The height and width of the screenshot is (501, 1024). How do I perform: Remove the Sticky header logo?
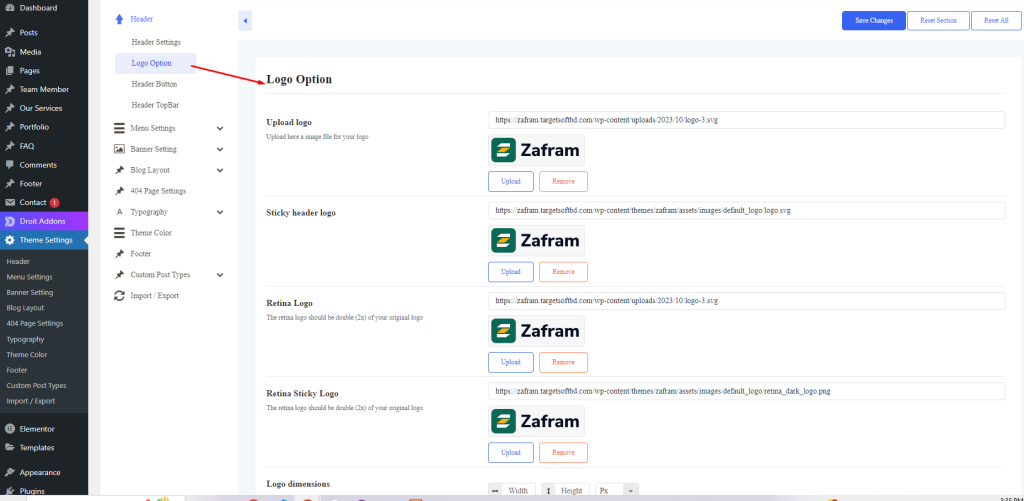(x=563, y=272)
